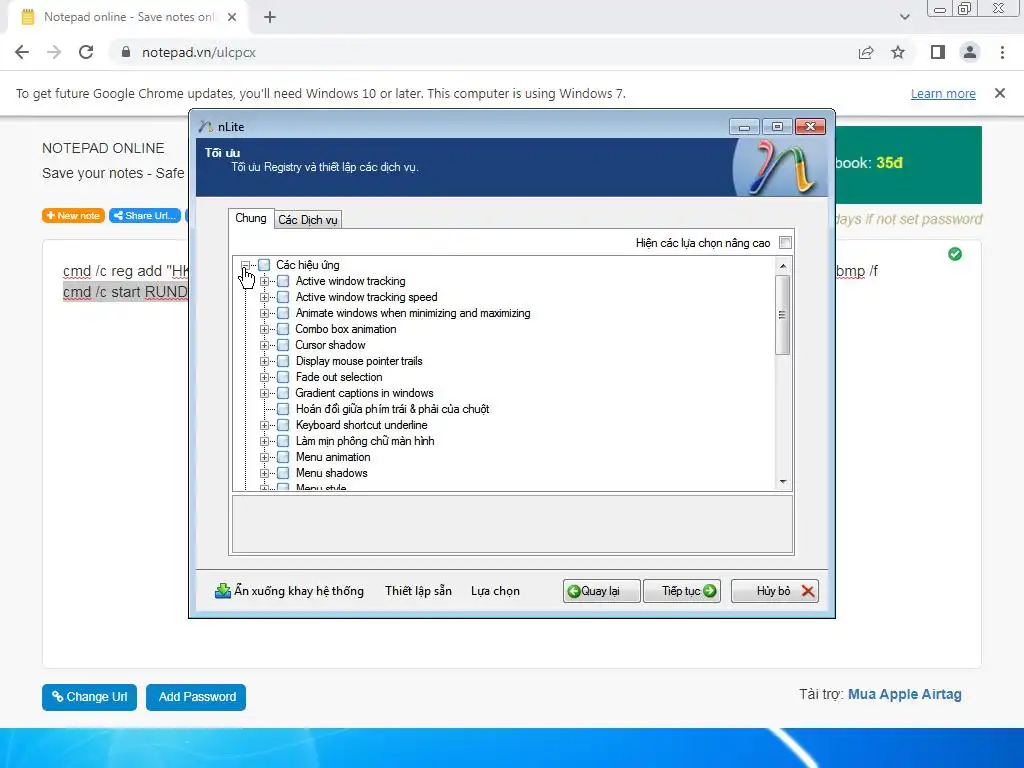Select Keyboard shortcut underline item text

click(362, 425)
